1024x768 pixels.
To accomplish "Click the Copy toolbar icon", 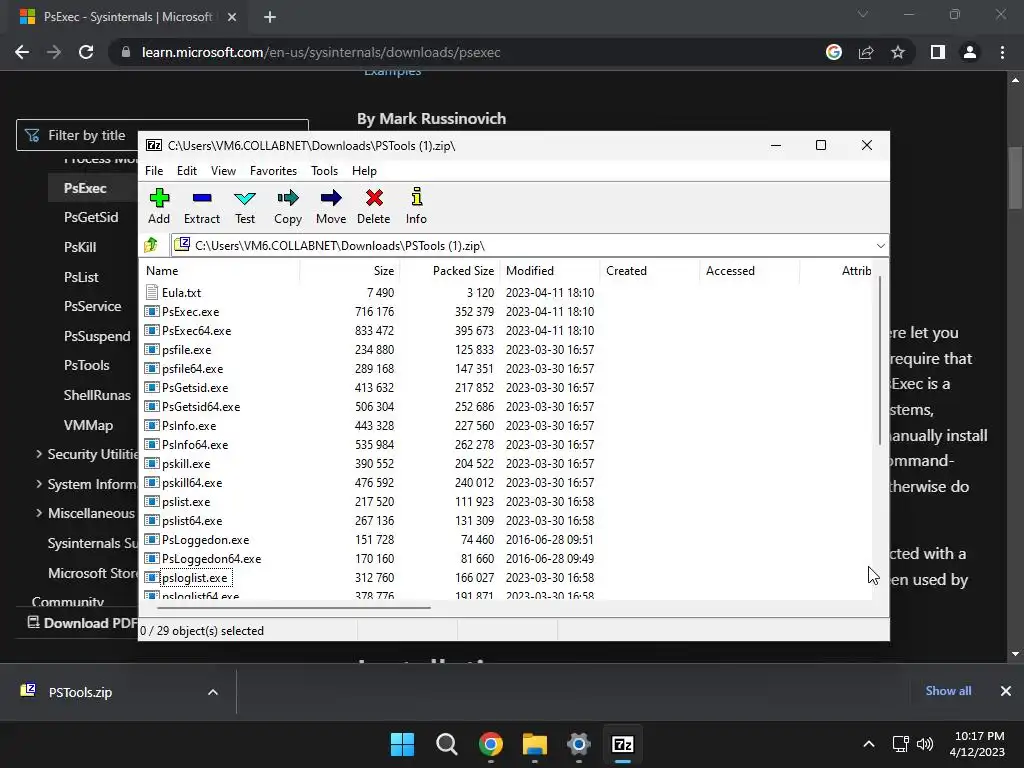I will point(288,198).
